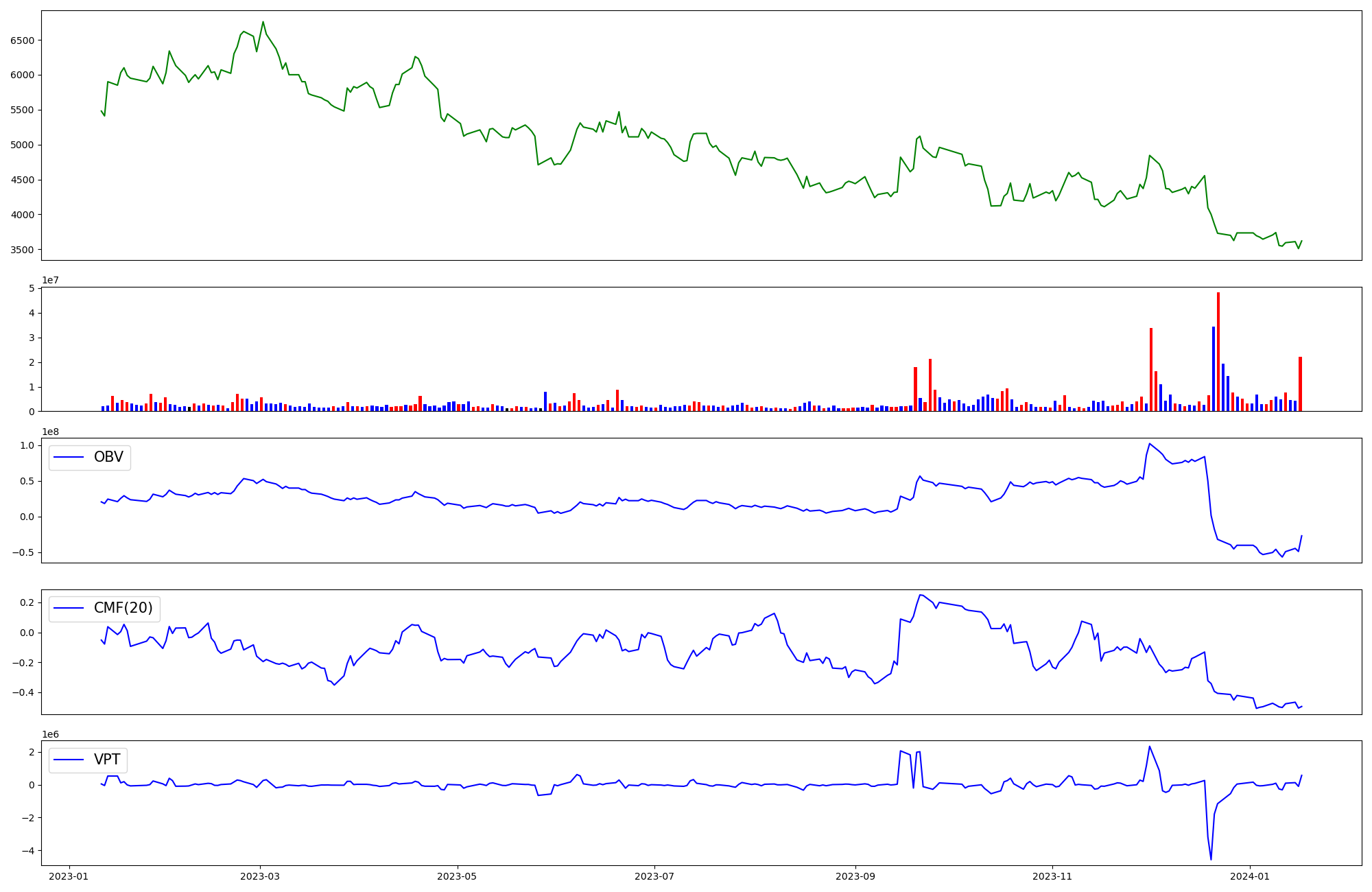
Task: Click the tallest red volume bar
Action: (x=1218, y=351)
